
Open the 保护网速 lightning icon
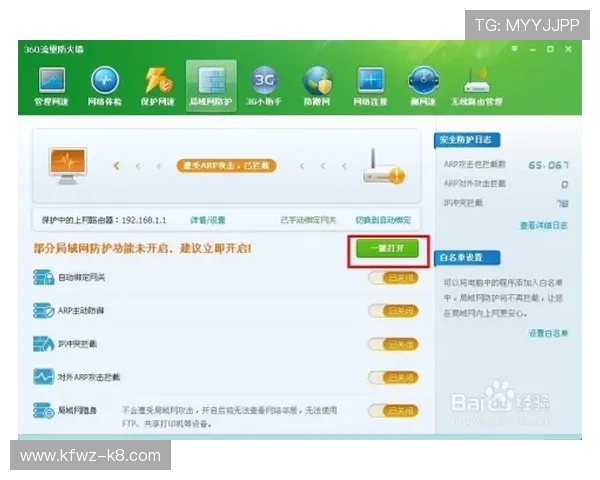pyautogui.click(x=158, y=86)
